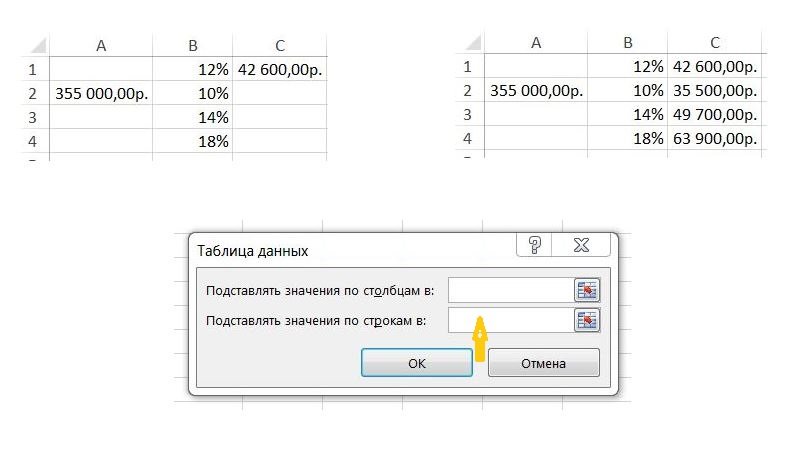Click the select-all corner of the right-hand table
The width and height of the screenshot is (802, 451).
pos(469,42)
